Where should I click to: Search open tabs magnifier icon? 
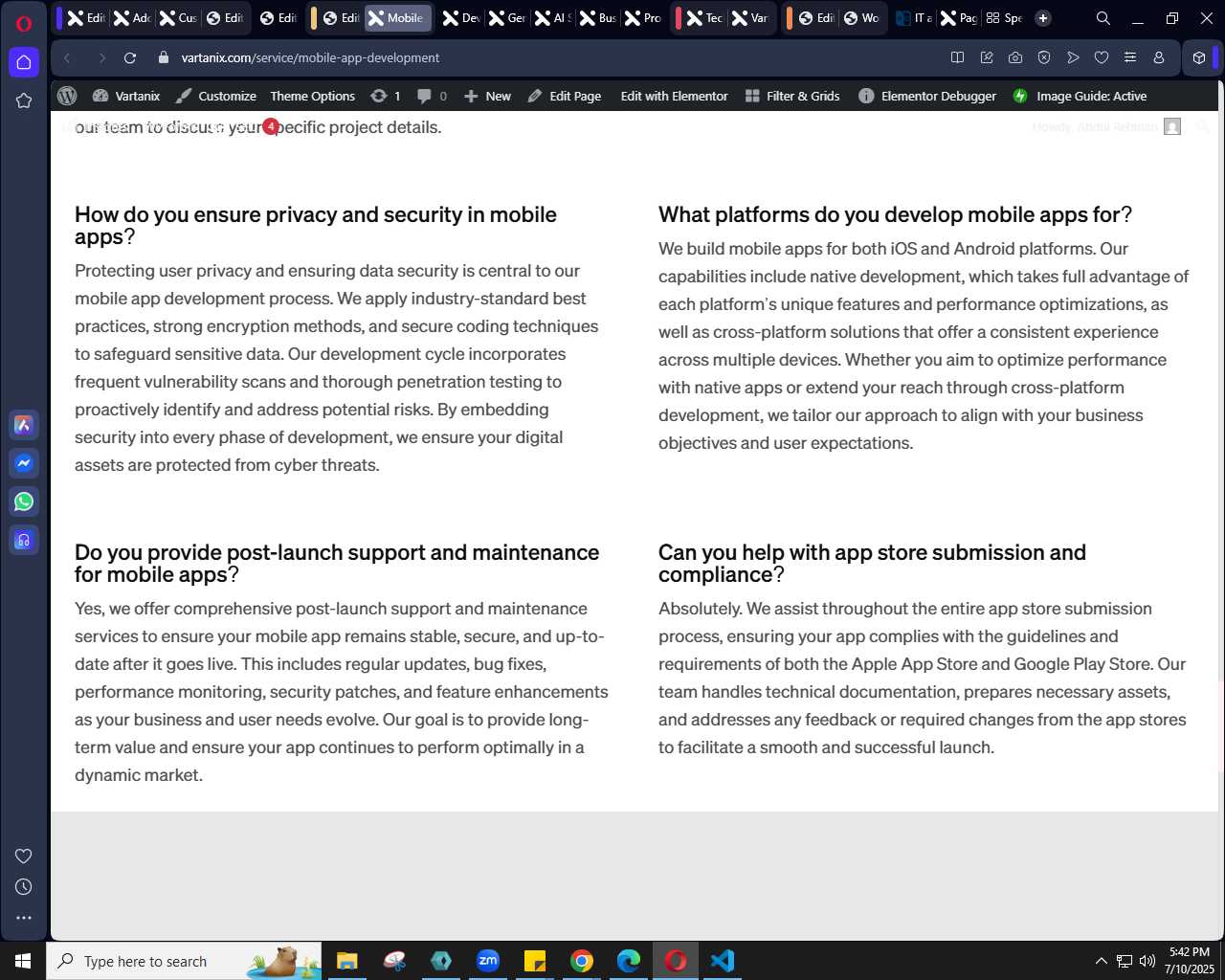pyautogui.click(x=1103, y=18)
